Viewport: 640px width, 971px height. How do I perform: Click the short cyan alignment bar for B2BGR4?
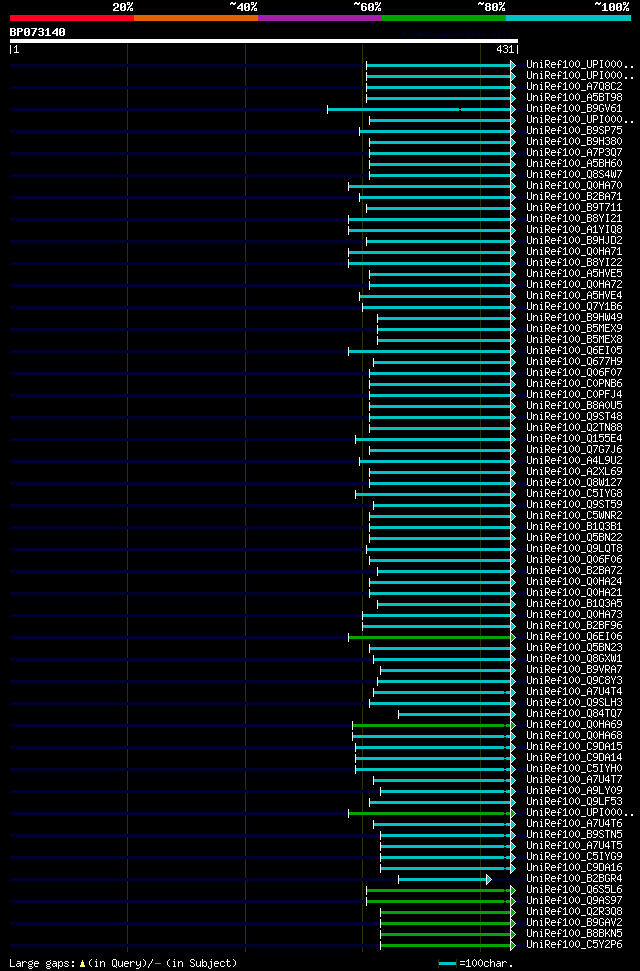445,879
